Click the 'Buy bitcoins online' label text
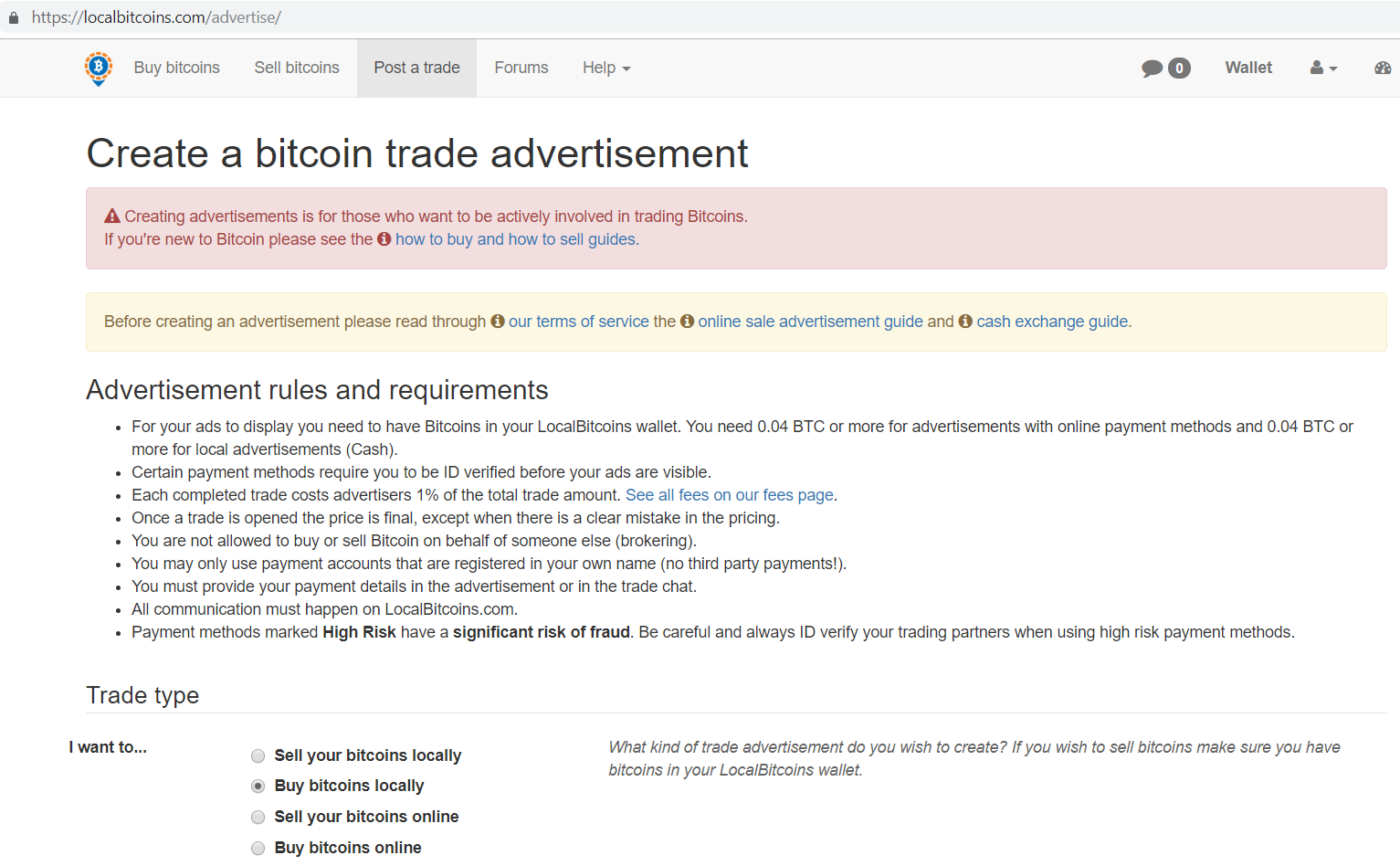This screenshot has height=866, width=1400. (x=348, y=848)
